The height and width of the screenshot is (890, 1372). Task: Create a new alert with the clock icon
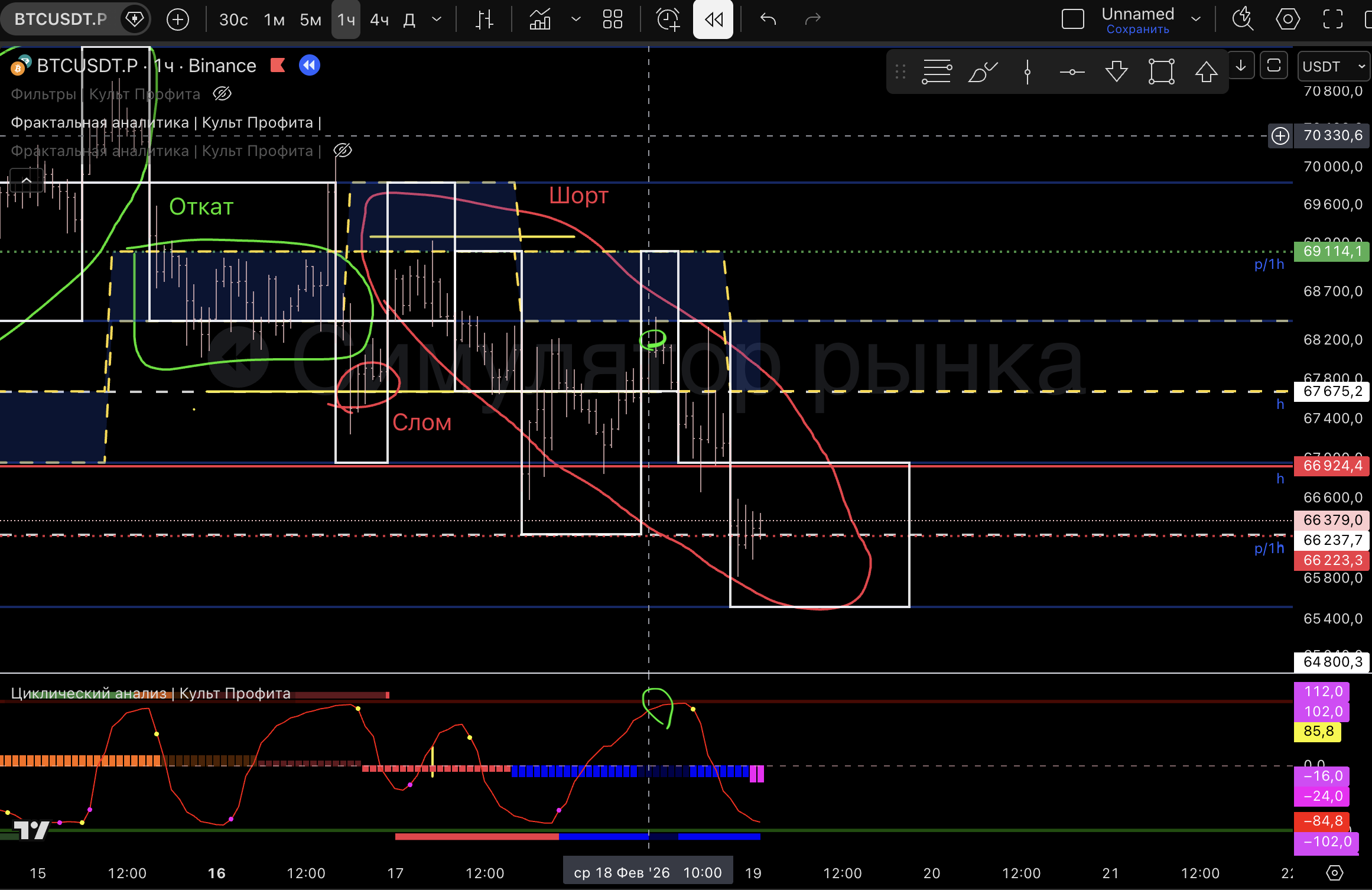pyautogui.click(x=668, y=20)
